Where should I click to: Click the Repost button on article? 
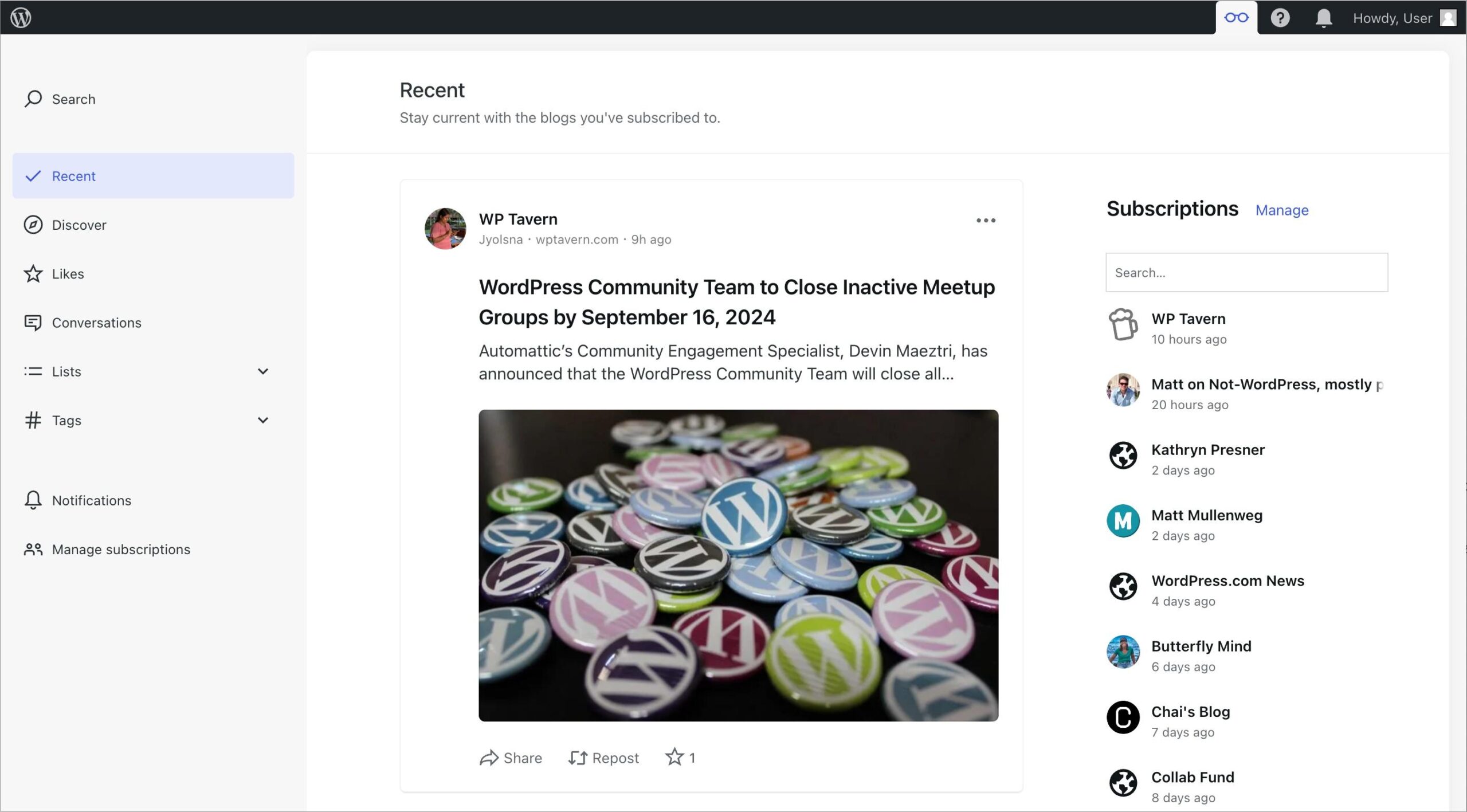tap(604, 758)
